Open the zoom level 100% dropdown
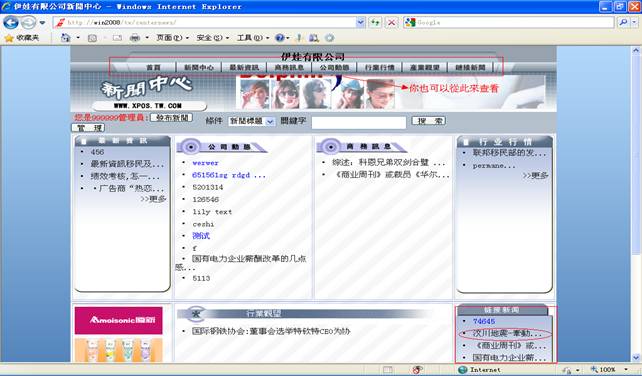The width and height of the screenshot is (642, 376). tap(626, 370)
